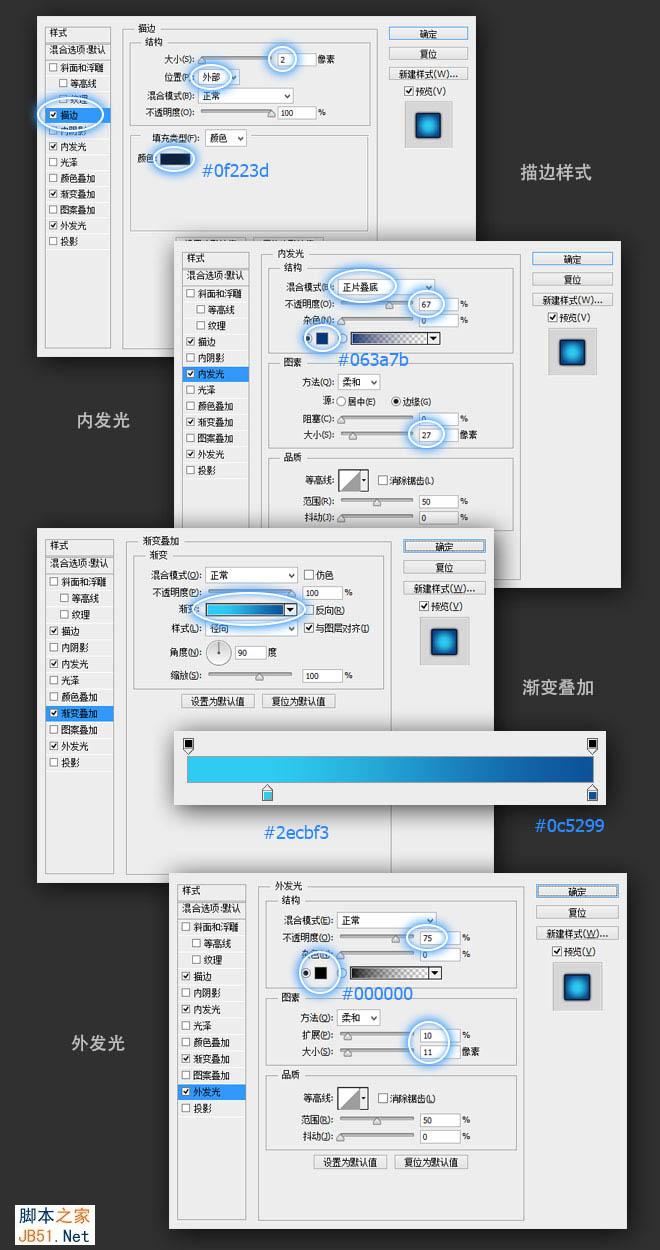Open 混合模式 dropdown showing 正片叠底 in 内发光 dialog
Image resolution: width=660 pixels, height=1250 pixels.
pos(384,286)
